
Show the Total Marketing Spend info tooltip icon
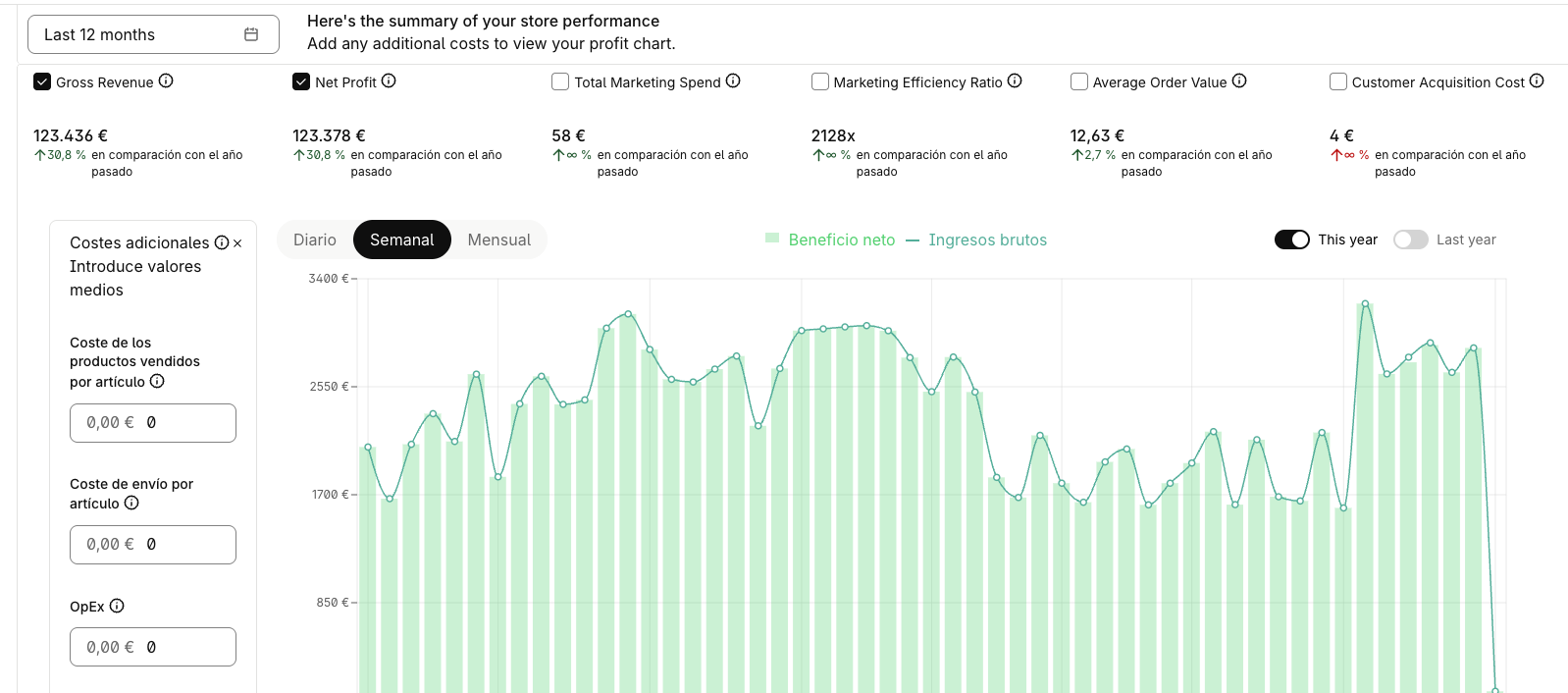(733, 81)
